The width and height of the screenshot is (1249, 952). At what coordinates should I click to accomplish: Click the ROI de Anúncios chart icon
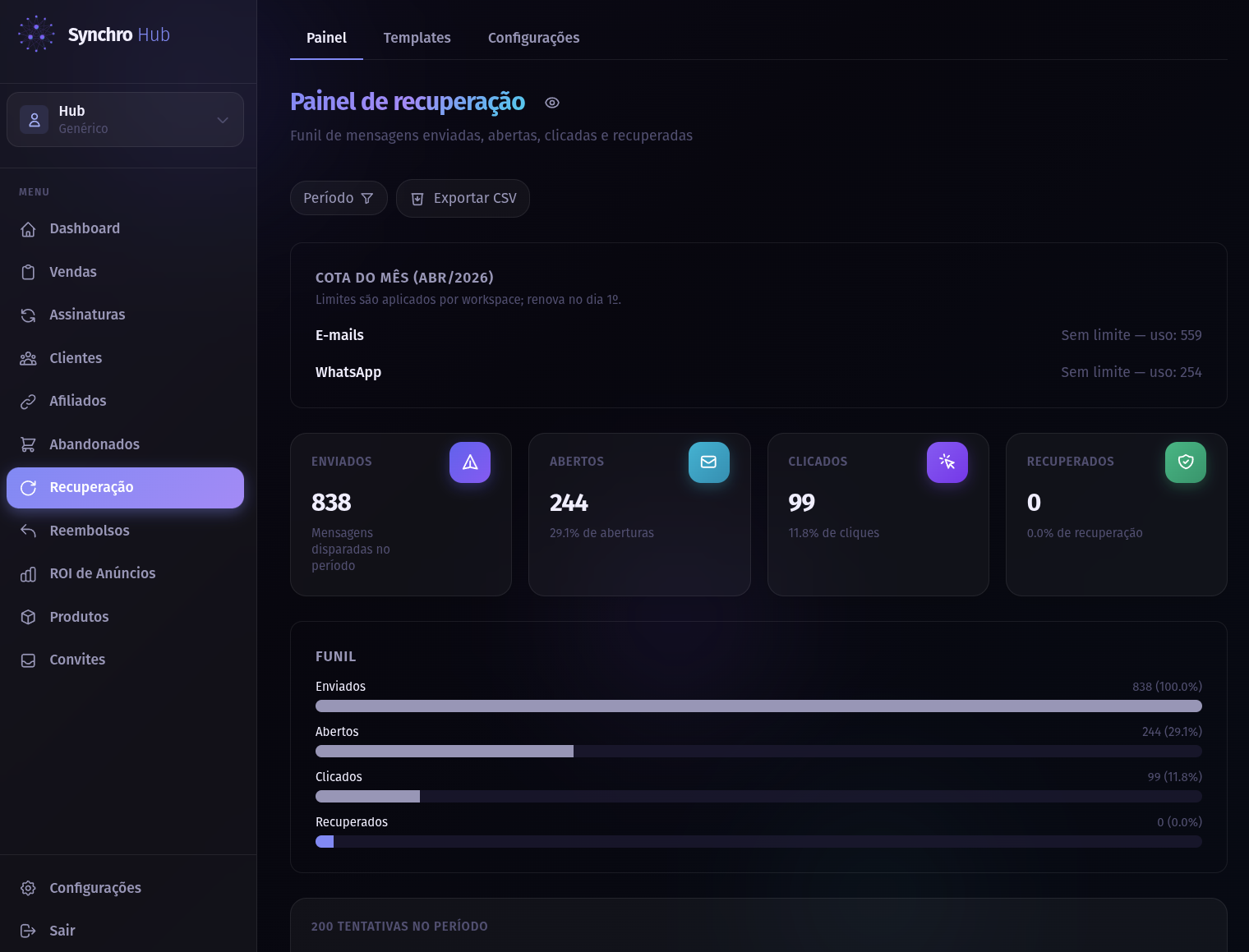click(28, 574)
